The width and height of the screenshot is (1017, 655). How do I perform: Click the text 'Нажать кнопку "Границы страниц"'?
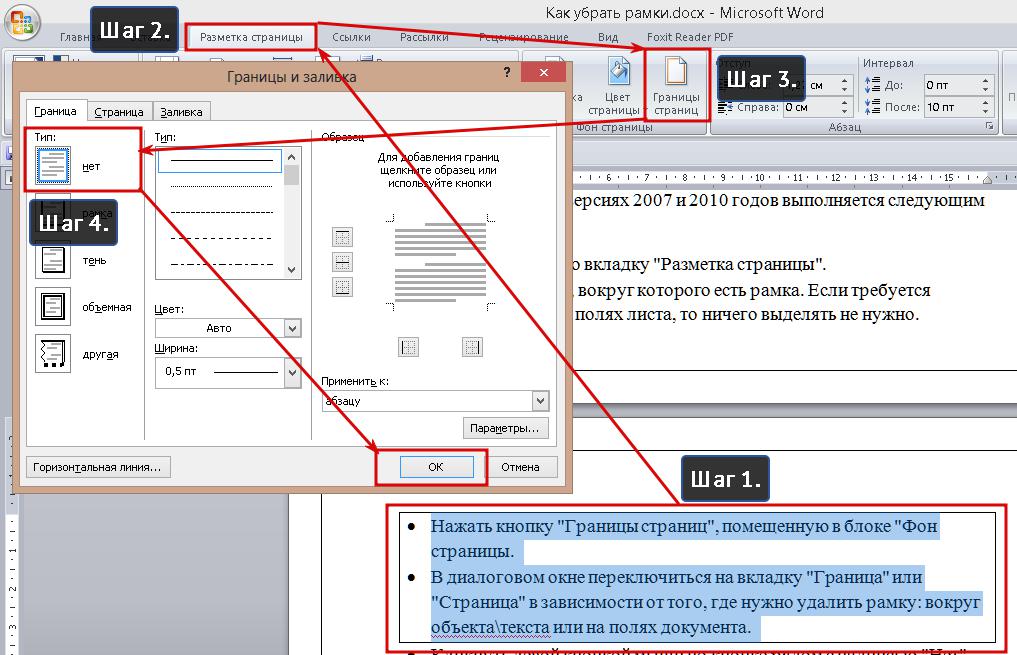573,526
